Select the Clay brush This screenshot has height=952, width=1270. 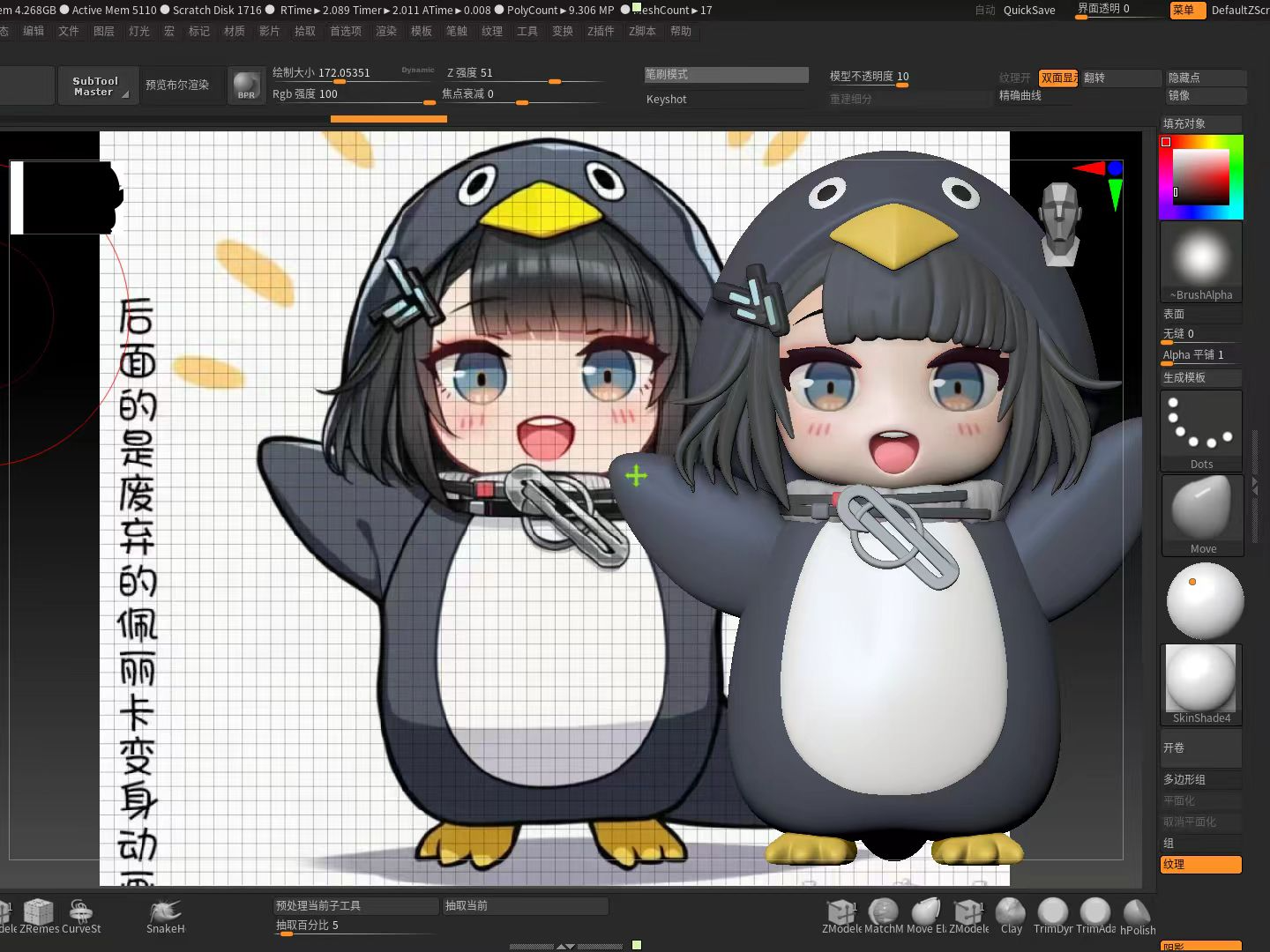tap(1011, 917)
